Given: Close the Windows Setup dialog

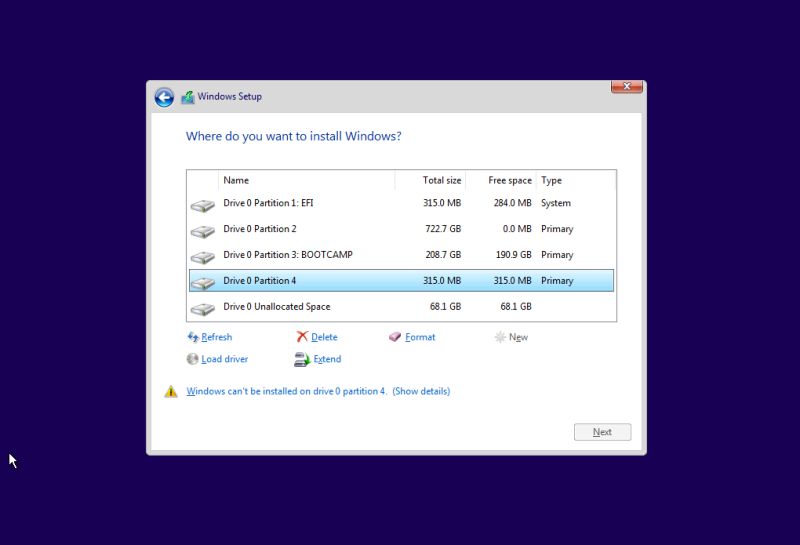Looking at the screenshot, I should (x=627, y=86).
